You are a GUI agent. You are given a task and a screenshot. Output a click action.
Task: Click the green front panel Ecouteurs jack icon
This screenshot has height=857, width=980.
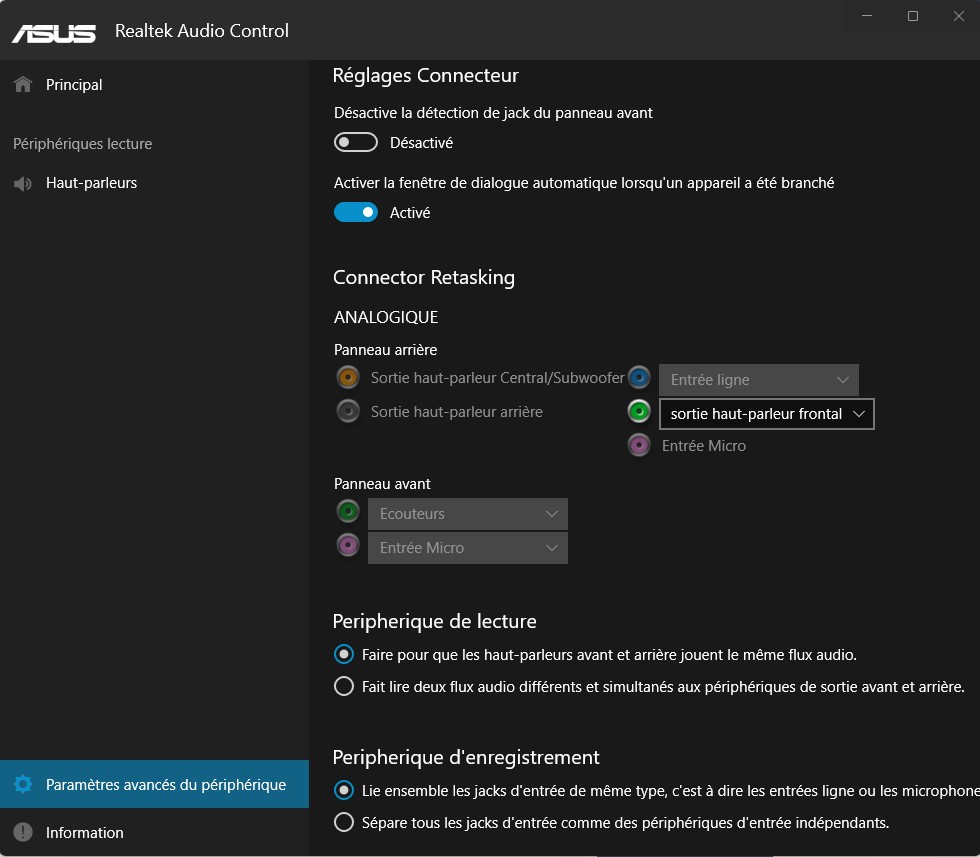coord(348,512)
